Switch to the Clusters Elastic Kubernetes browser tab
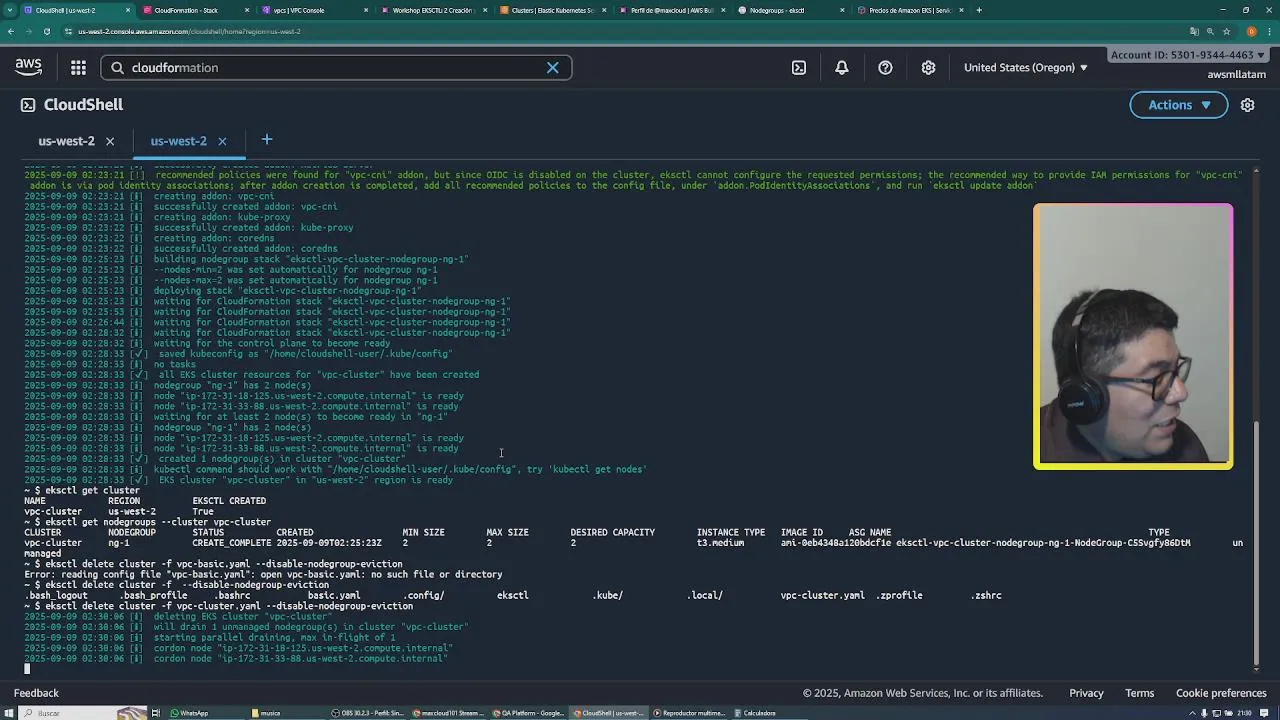Image resolution: width=1280 pixels, height=720 pixels. tap(550, 10)
